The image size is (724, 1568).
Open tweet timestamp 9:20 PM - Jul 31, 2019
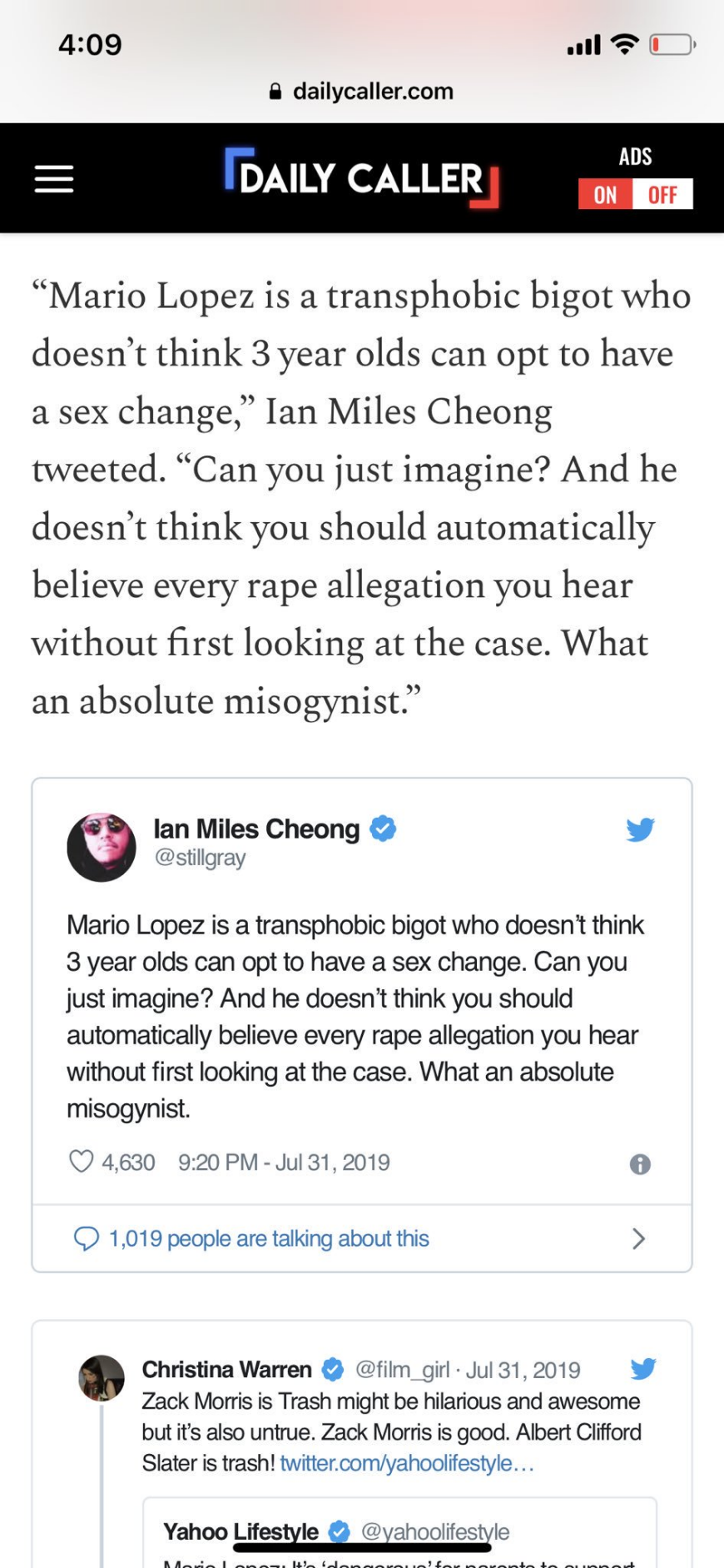click(x=284, y=1162)
